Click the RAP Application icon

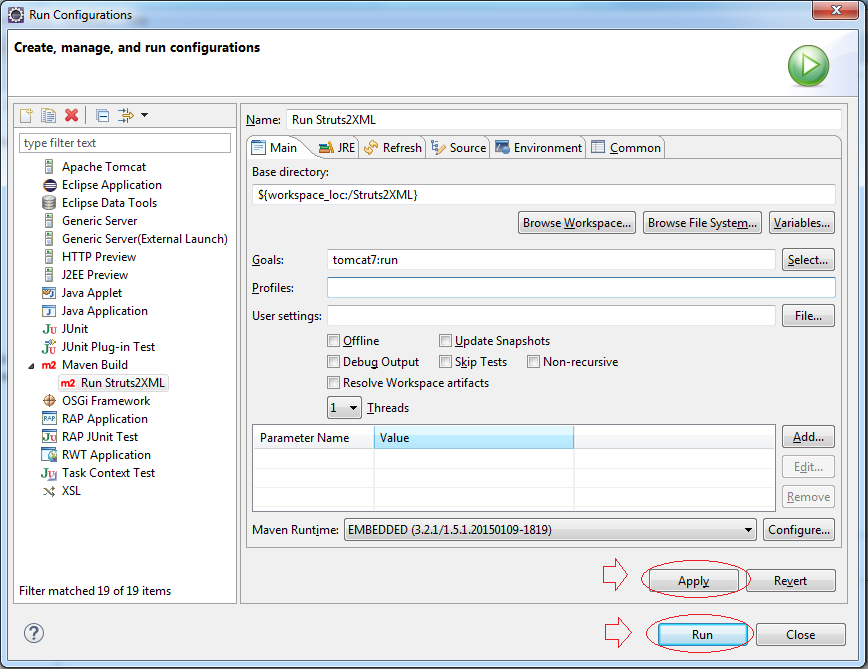[49, 419]
